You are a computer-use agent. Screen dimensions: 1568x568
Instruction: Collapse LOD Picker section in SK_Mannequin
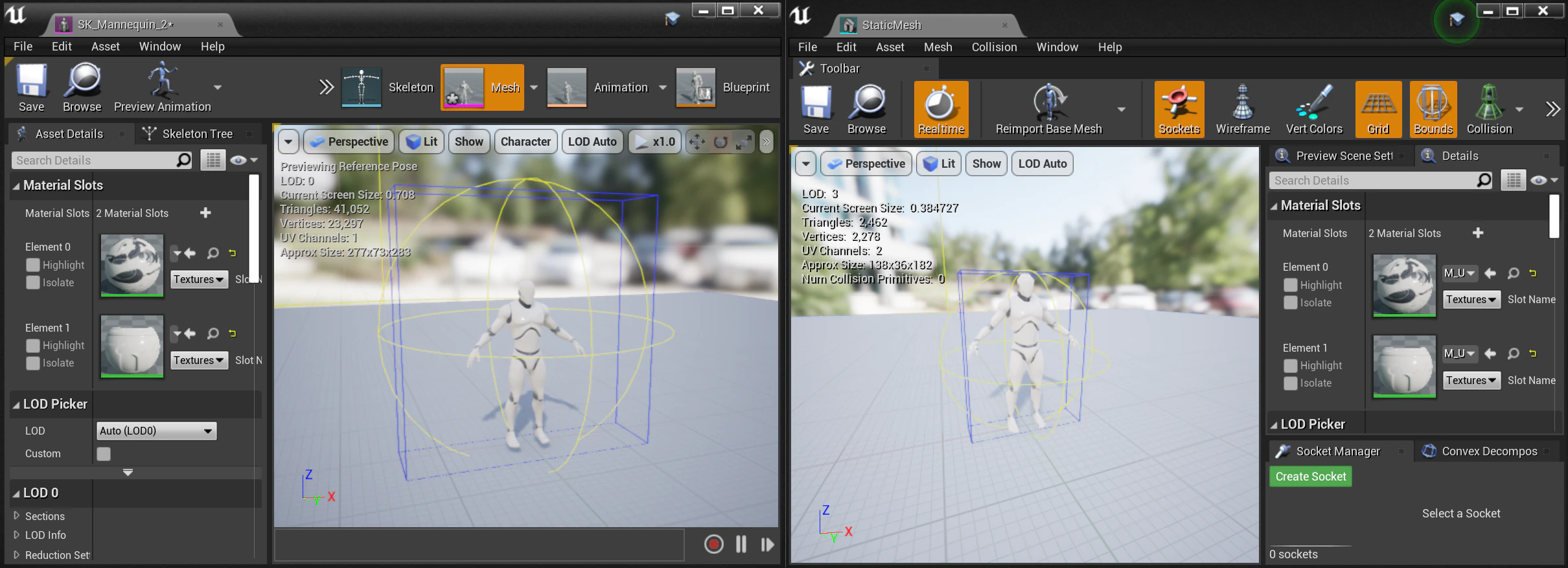pos(16,405)
